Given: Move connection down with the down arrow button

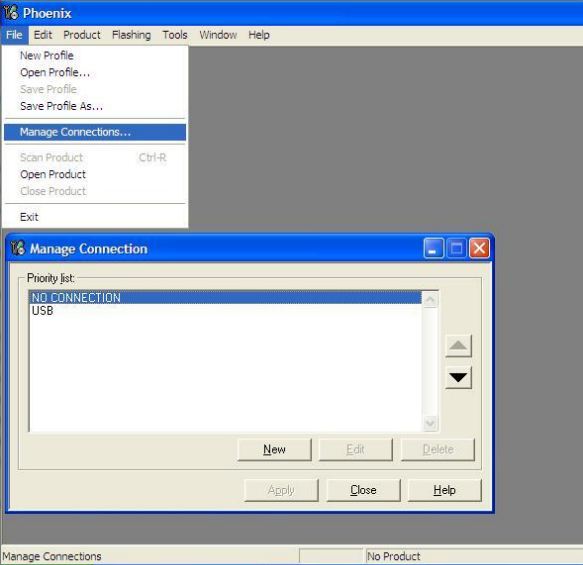Looking at the screenshot, I should (x=458, y=377).
